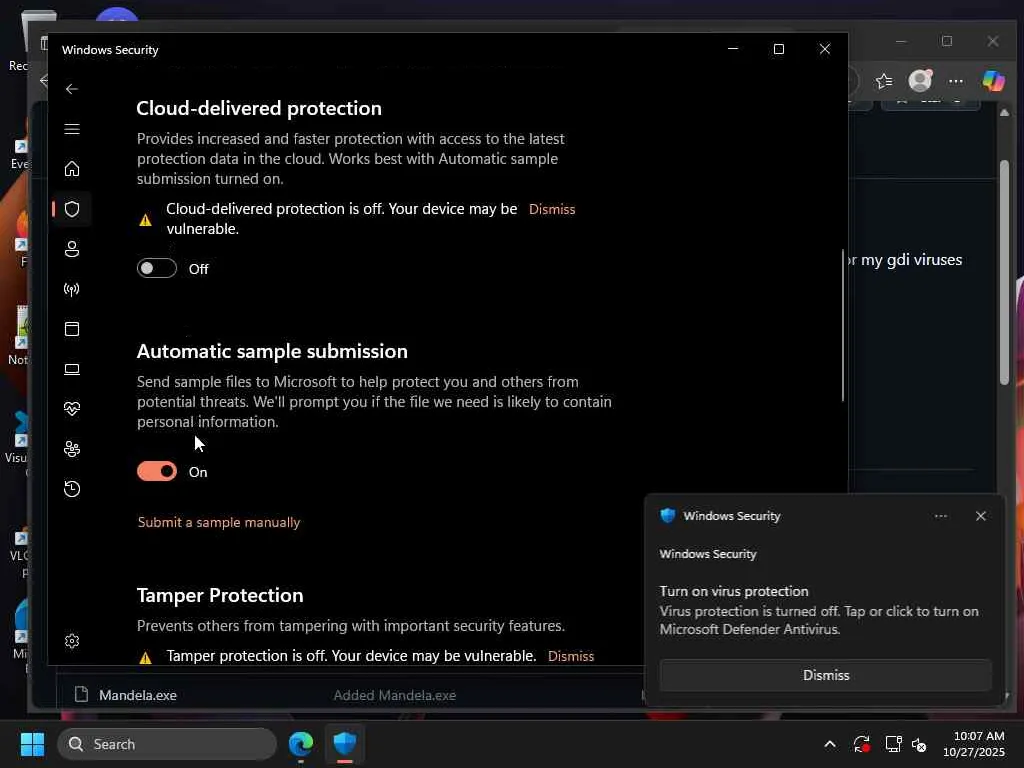Turn off Automatic sample submission toggle
This screenshot has height=768, width=1024.
coord(157,472)
